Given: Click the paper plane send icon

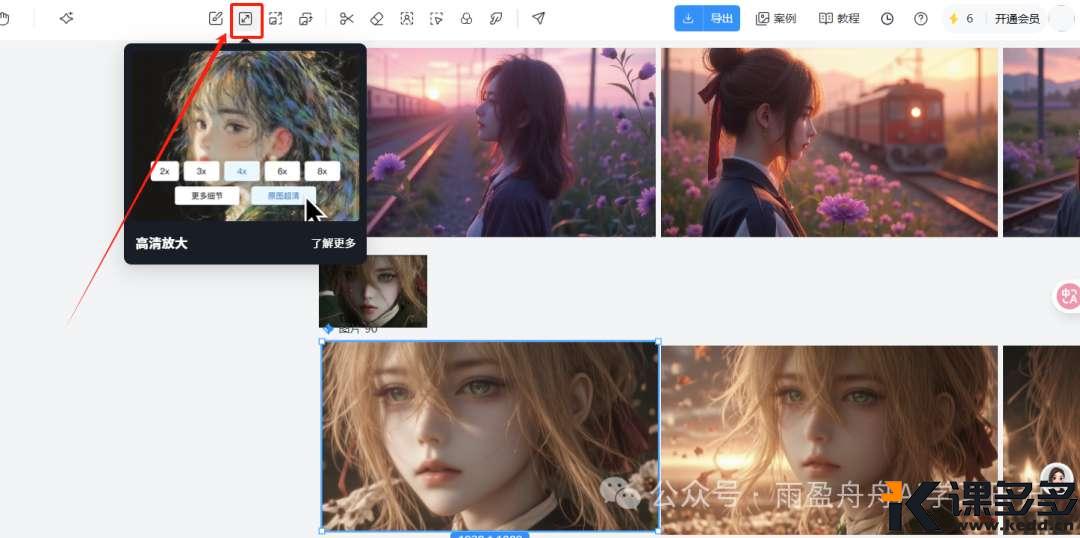Looking at the screenshot, I should click(538, 18).
